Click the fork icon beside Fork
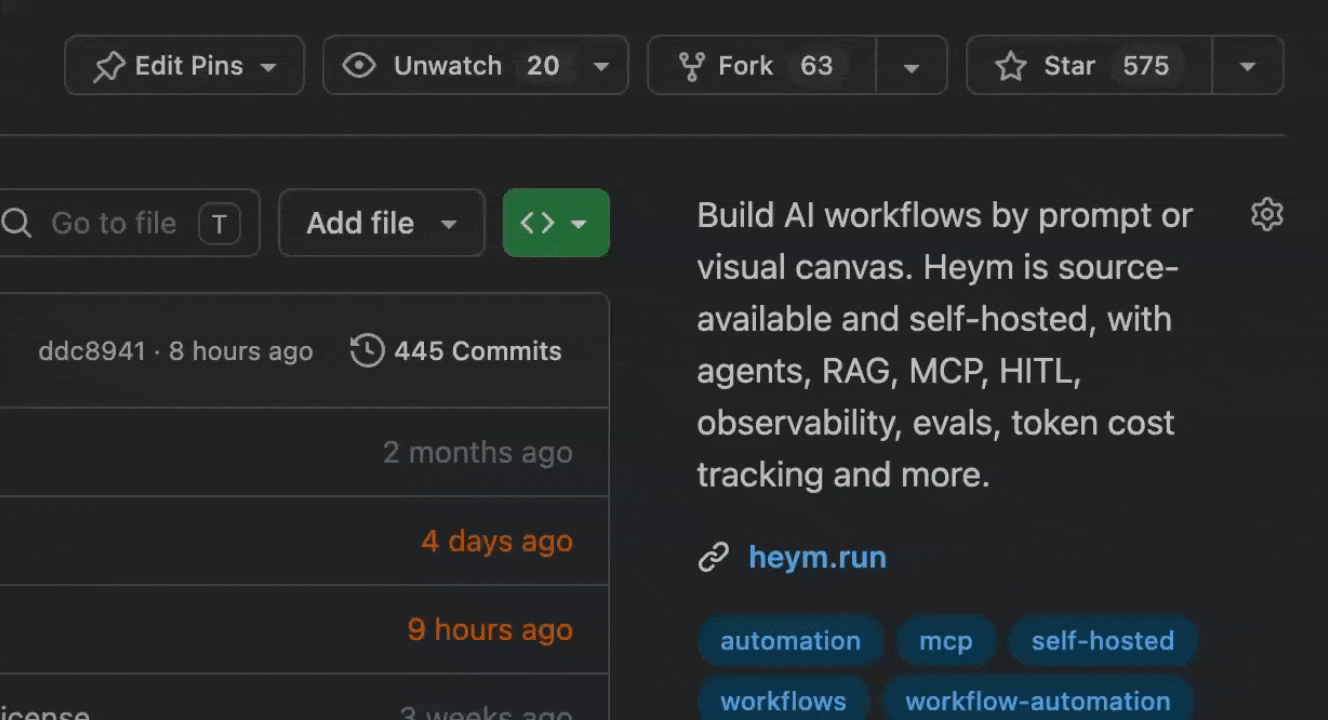Image resolution: width=1328 pixels, height=720 pixels. coord(691,66)
